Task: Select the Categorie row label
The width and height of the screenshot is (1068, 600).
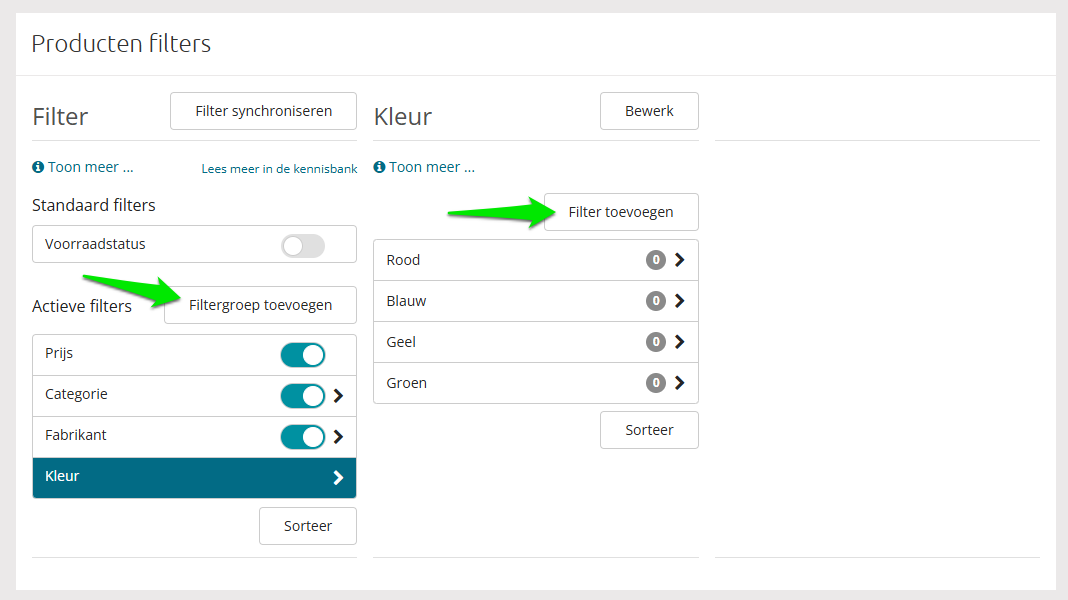Action: (x=76, y=394)
